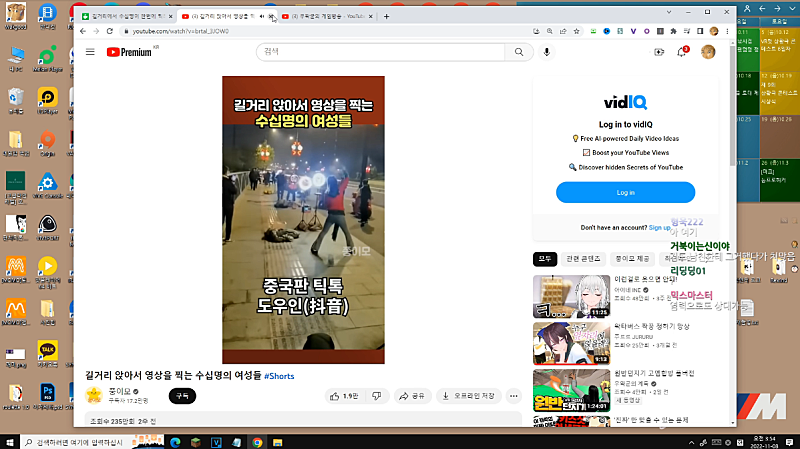The image size is (800, 449).
Task: Open File Explorer from taskbar
Action: 278,442
